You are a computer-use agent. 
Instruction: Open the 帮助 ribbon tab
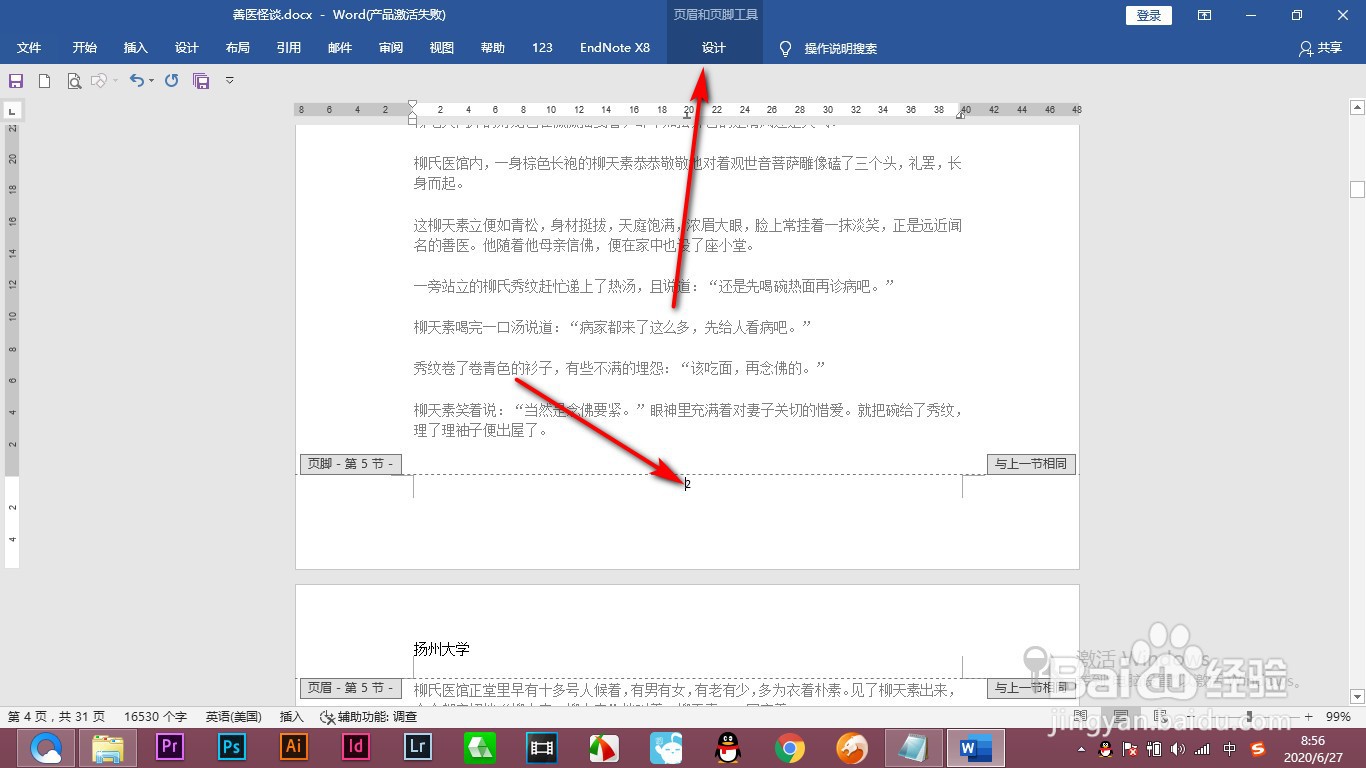[x=493, y=48]
